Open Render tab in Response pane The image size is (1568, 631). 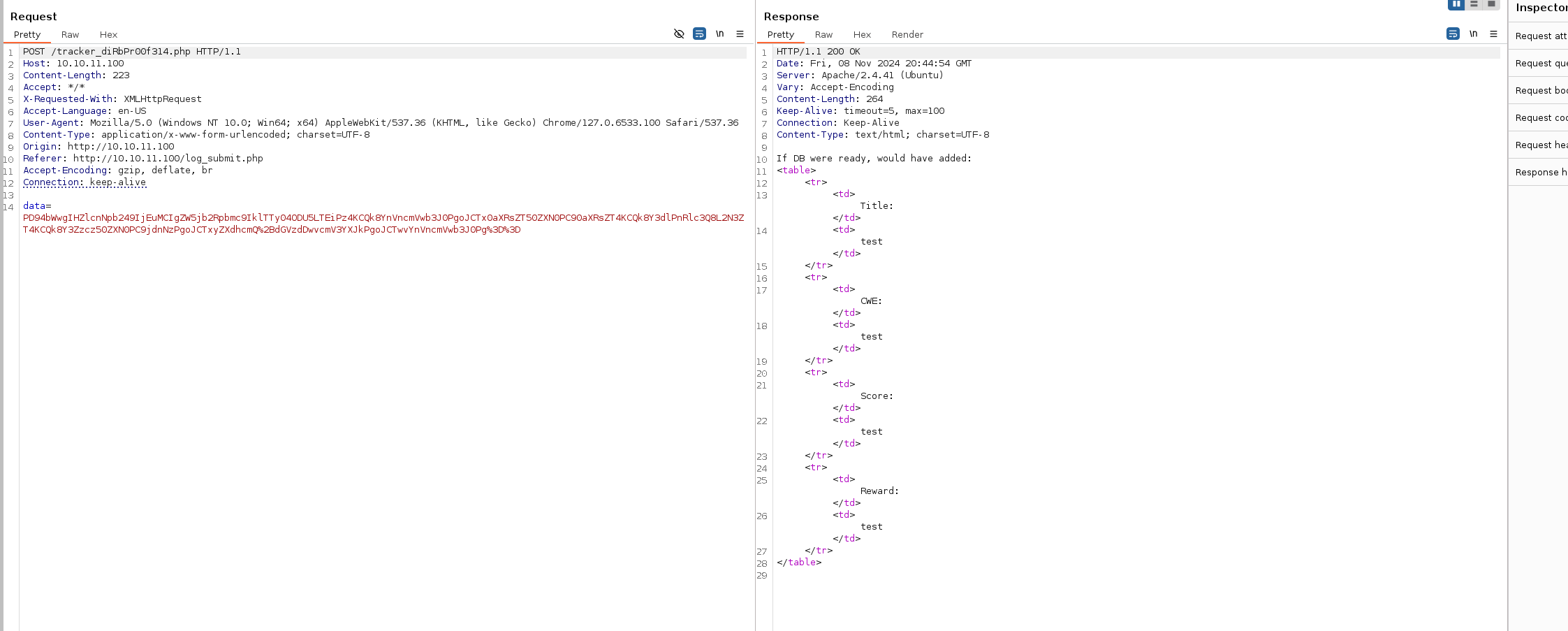(x=907, y=34)
